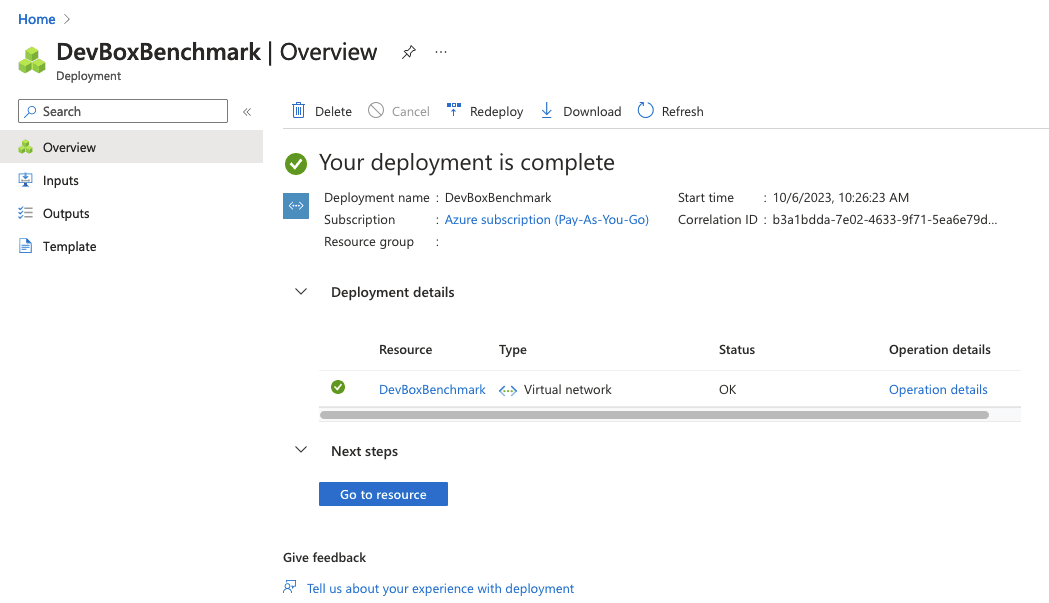Click the Operation details link

pyautogui.click(x=937, y=390)
